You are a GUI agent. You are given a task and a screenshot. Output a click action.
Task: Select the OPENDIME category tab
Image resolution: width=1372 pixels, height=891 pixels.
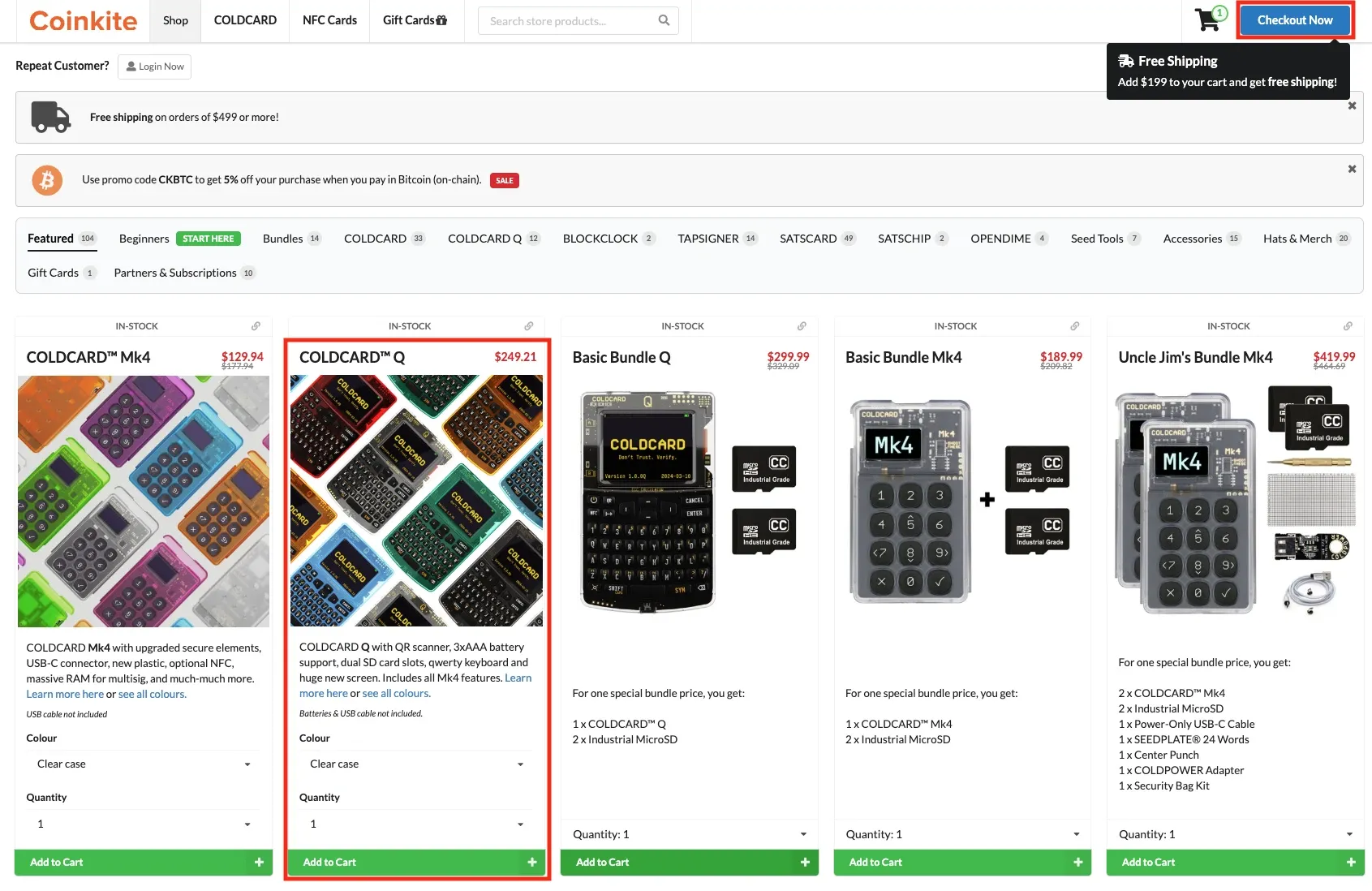(x=1009, y=239)
